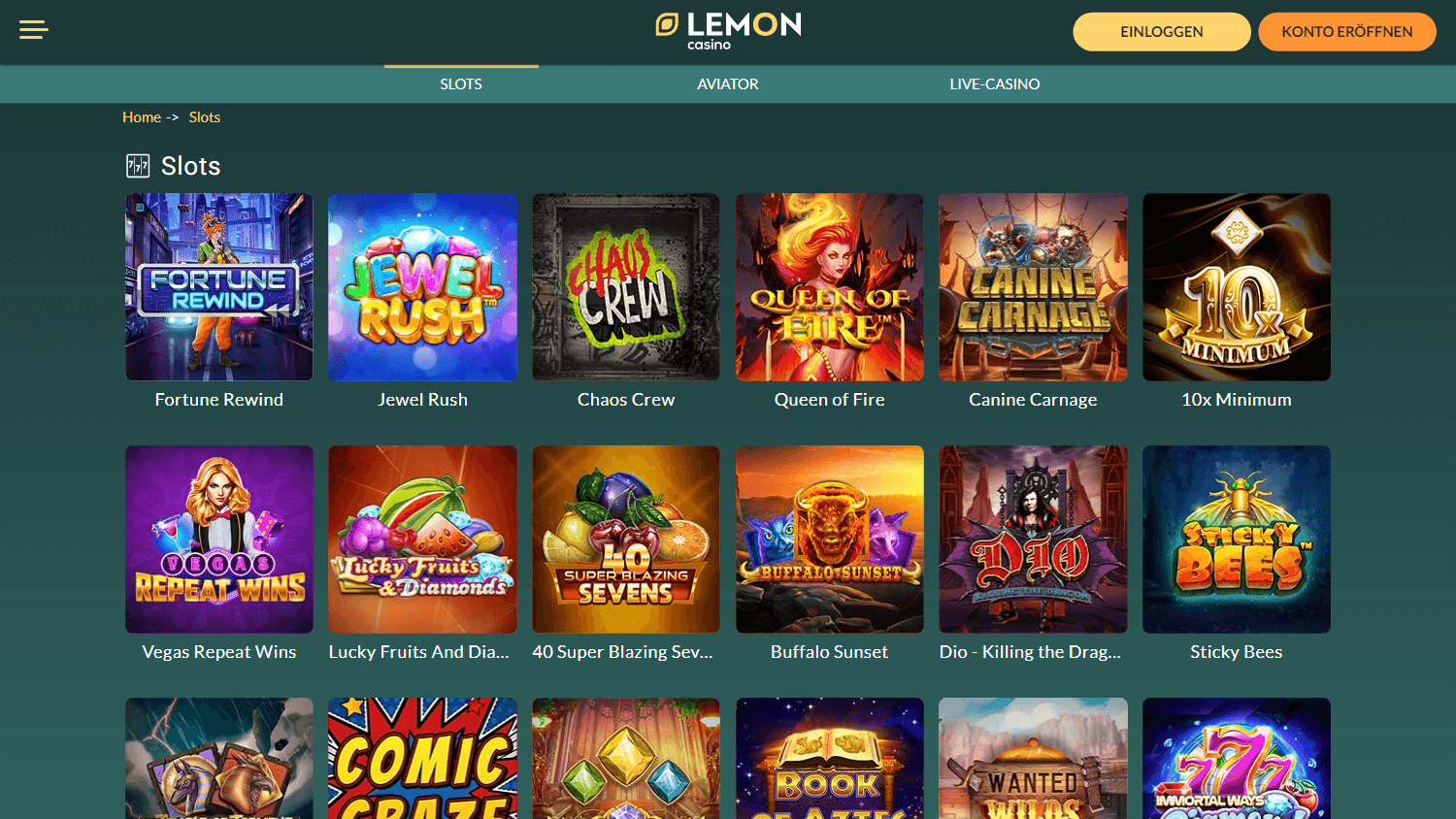
Task: Launch the Jewel Rush slot thumbnail
Action: [x=422, y=287]
